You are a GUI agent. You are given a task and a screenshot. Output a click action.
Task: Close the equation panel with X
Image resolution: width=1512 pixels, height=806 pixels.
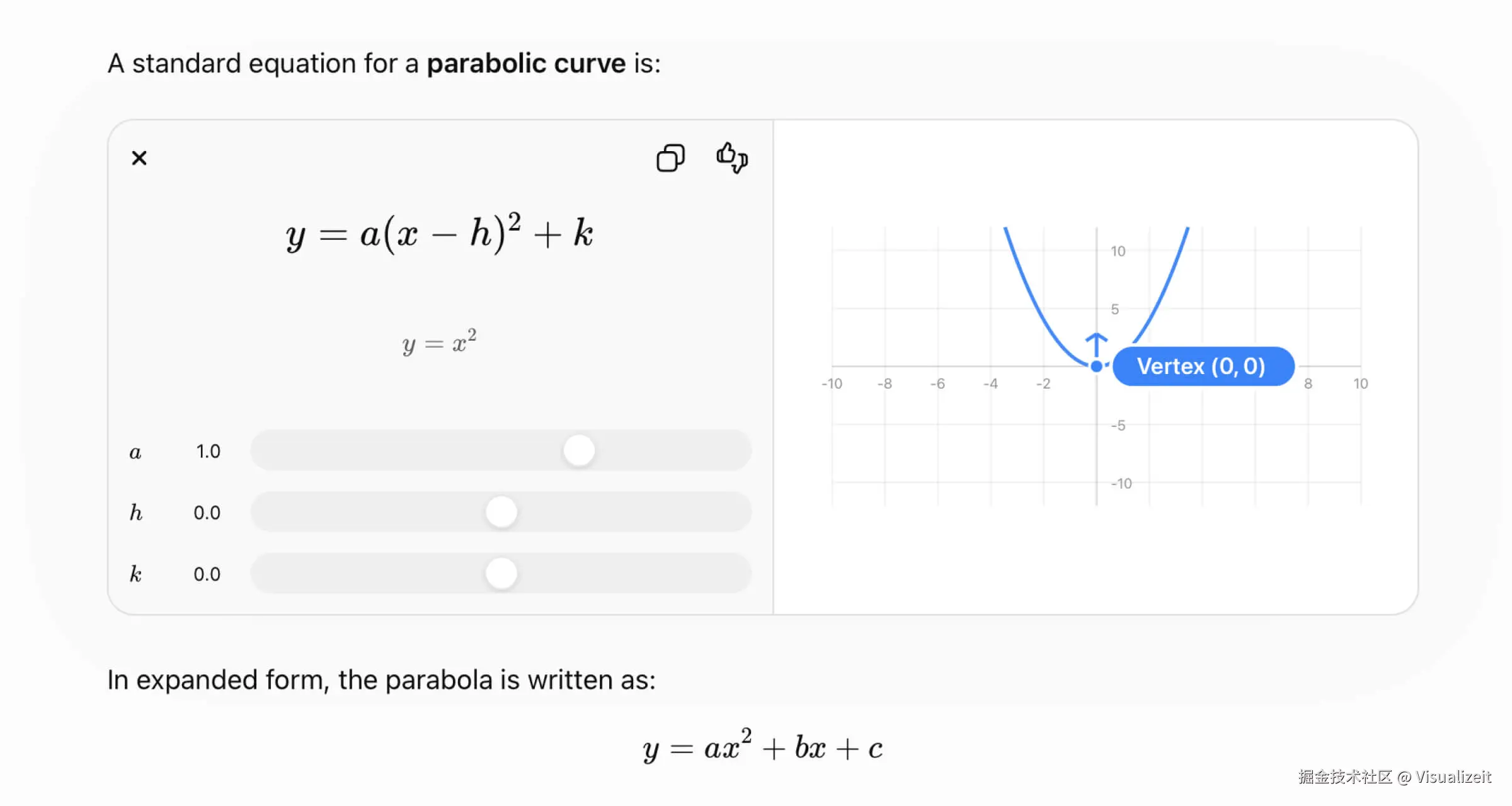point(139,157)
